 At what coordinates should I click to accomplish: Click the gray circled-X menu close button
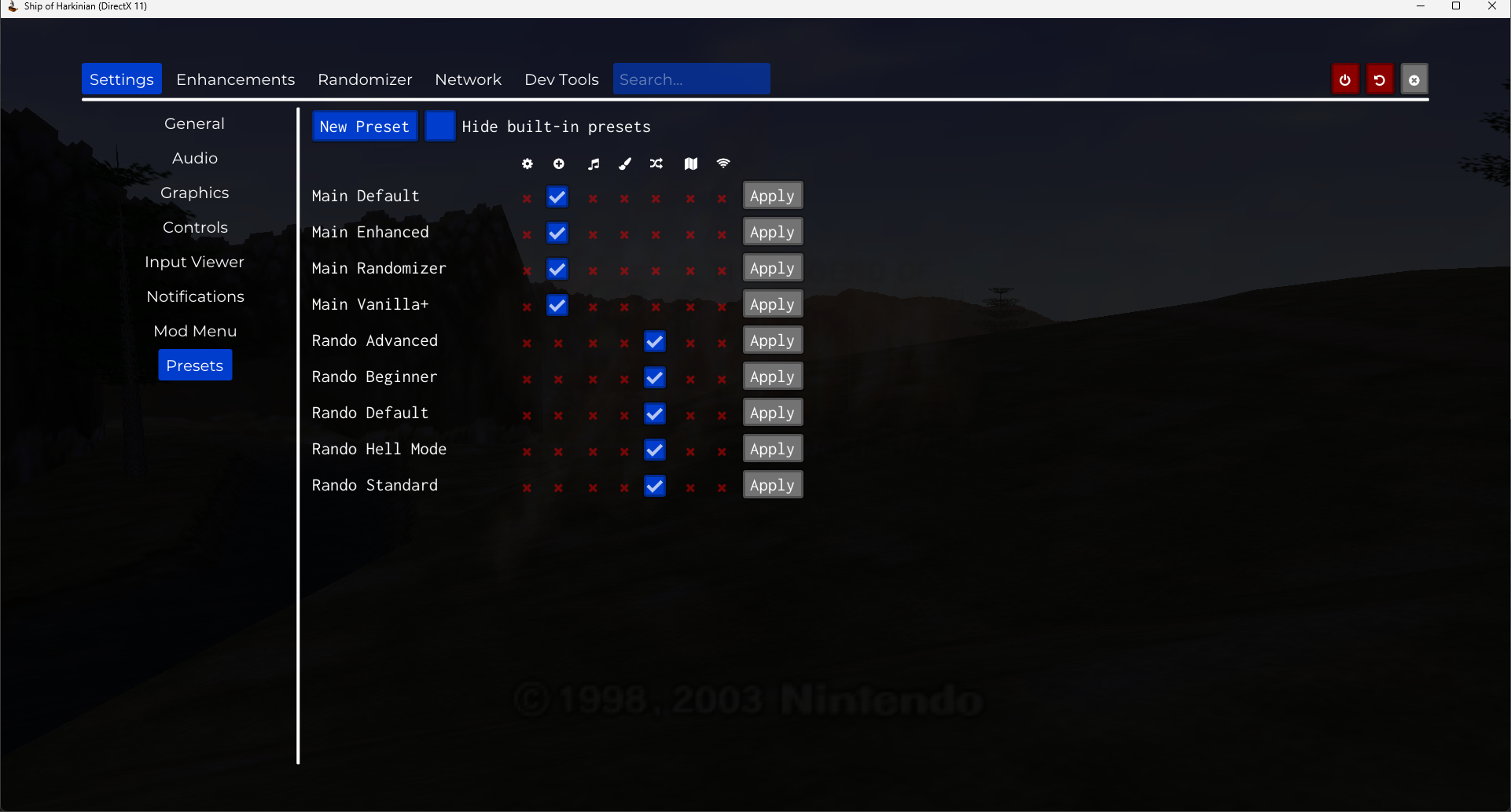pos(1414,79)
